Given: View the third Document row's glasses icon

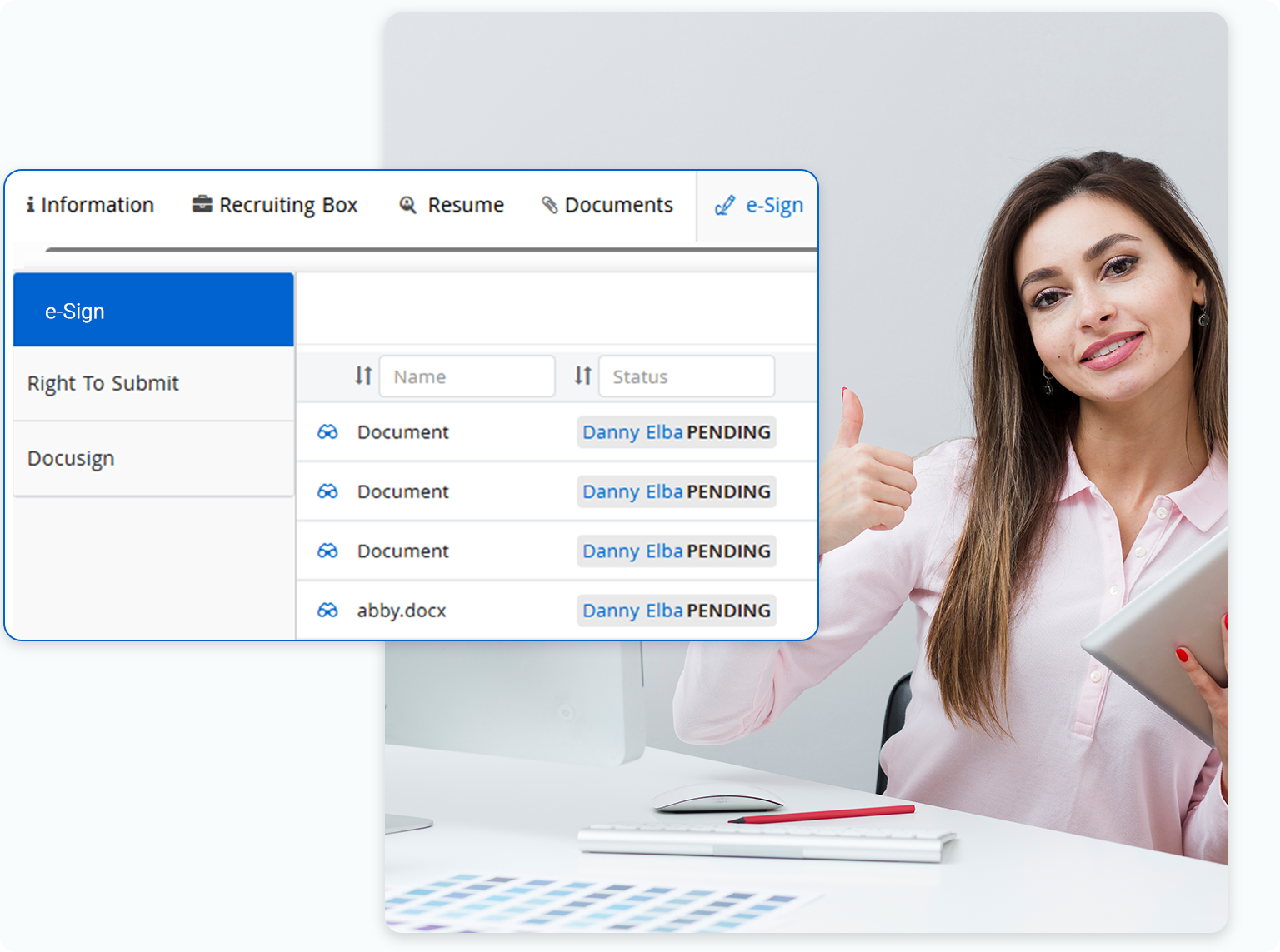Looking at the screenshot, I should point(327,551).
